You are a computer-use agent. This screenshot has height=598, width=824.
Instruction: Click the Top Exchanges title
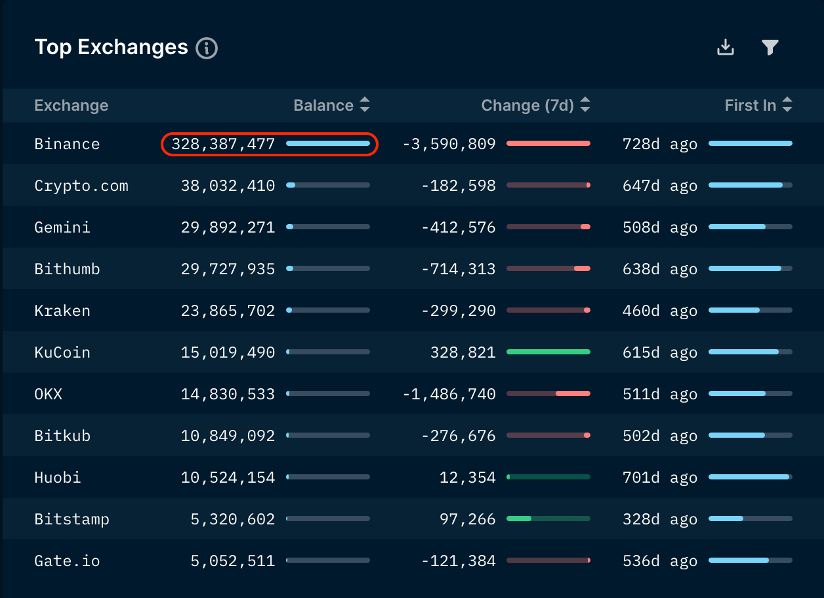pyautogui.click(x=111, y=47)
